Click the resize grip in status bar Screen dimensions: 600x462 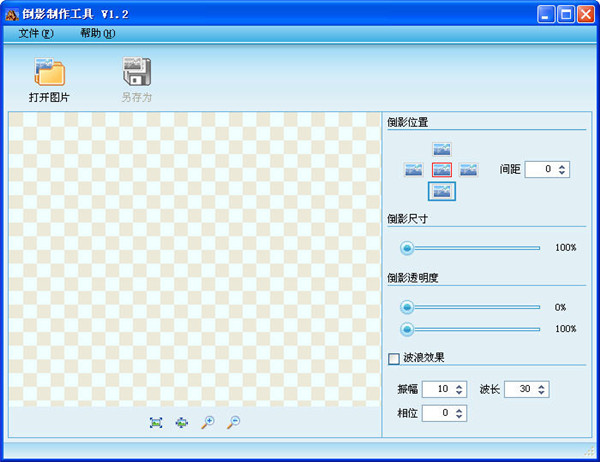tap(590, 451)
